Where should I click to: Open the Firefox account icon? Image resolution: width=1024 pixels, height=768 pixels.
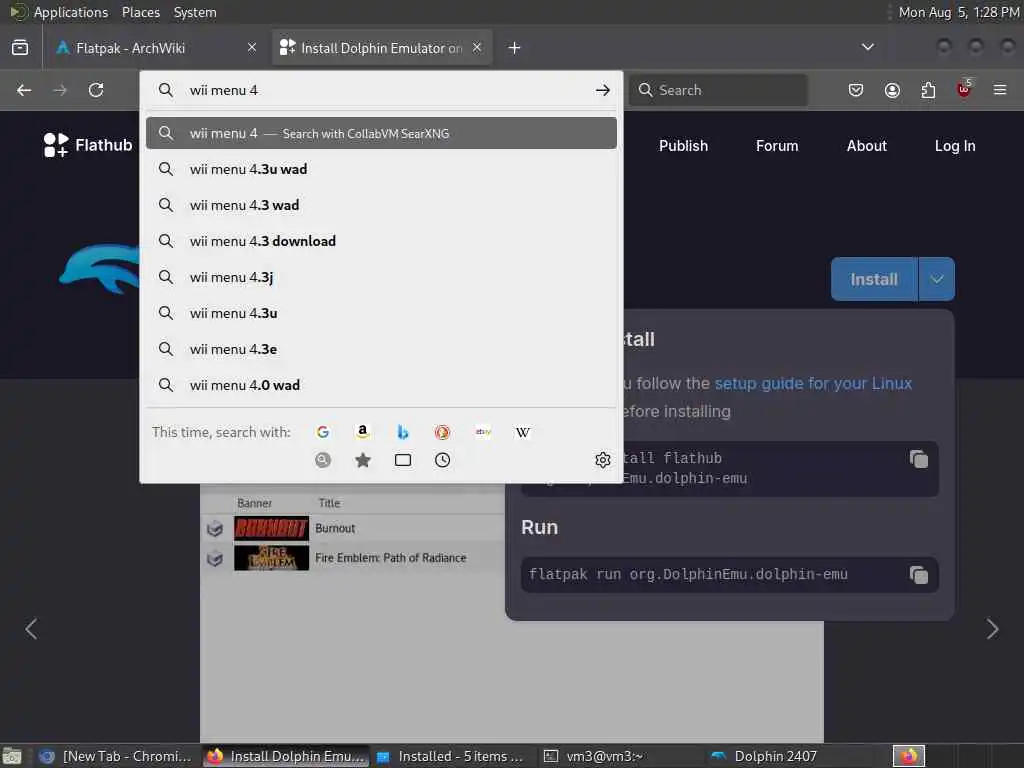pyautogui.click(x=892, y=90)
